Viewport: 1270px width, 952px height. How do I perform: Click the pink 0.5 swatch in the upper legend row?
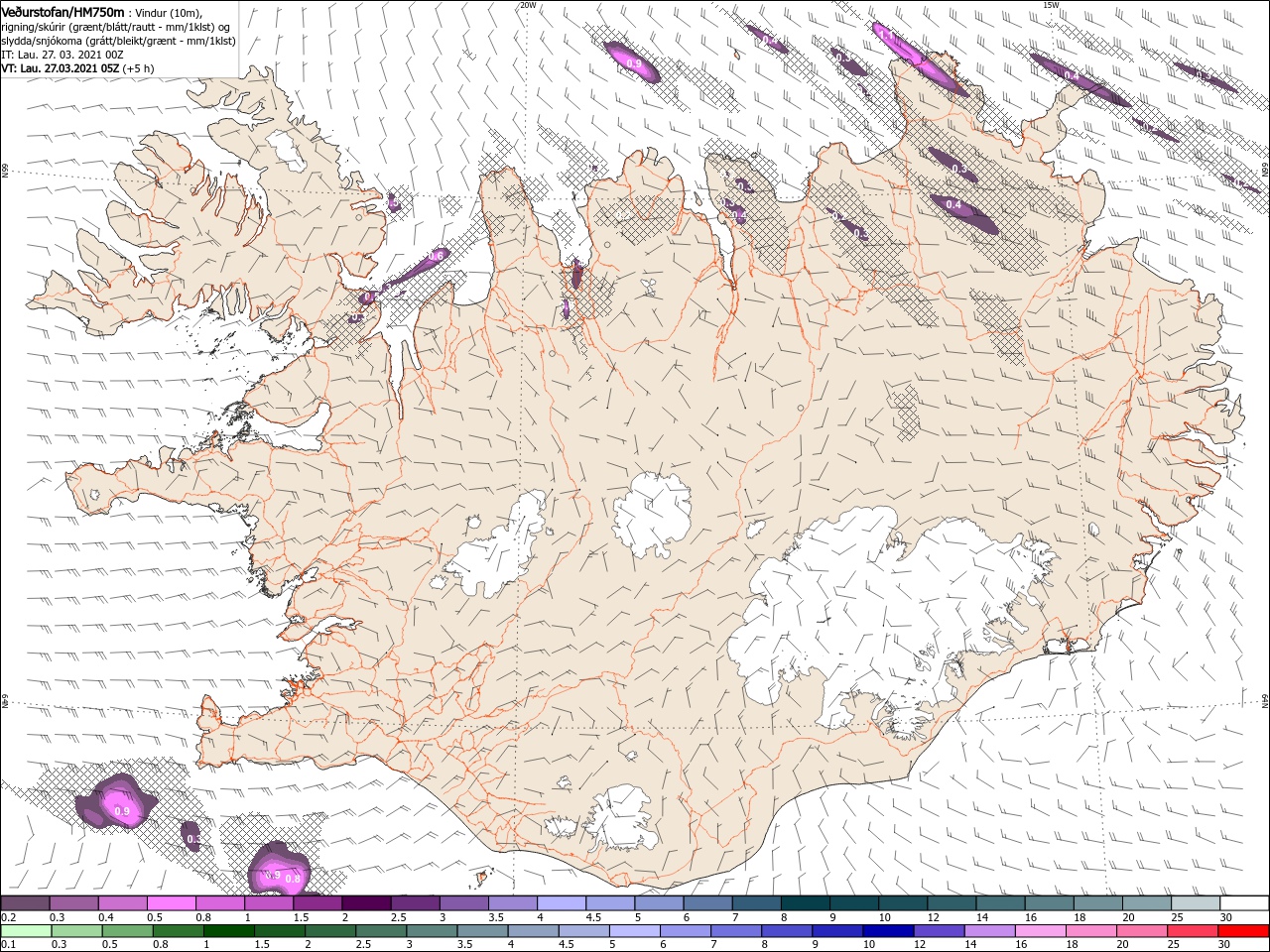[x=171, y=902]
